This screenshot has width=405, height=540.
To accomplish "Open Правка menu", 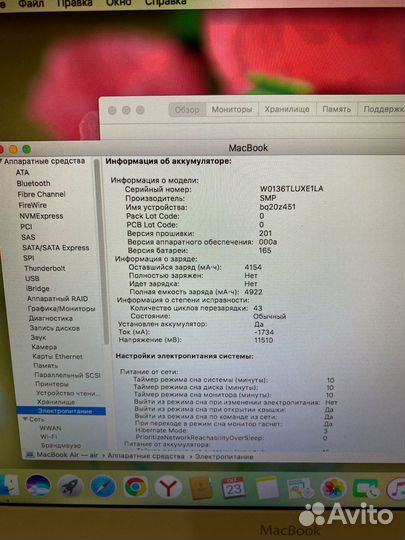I will click(74, 3).
